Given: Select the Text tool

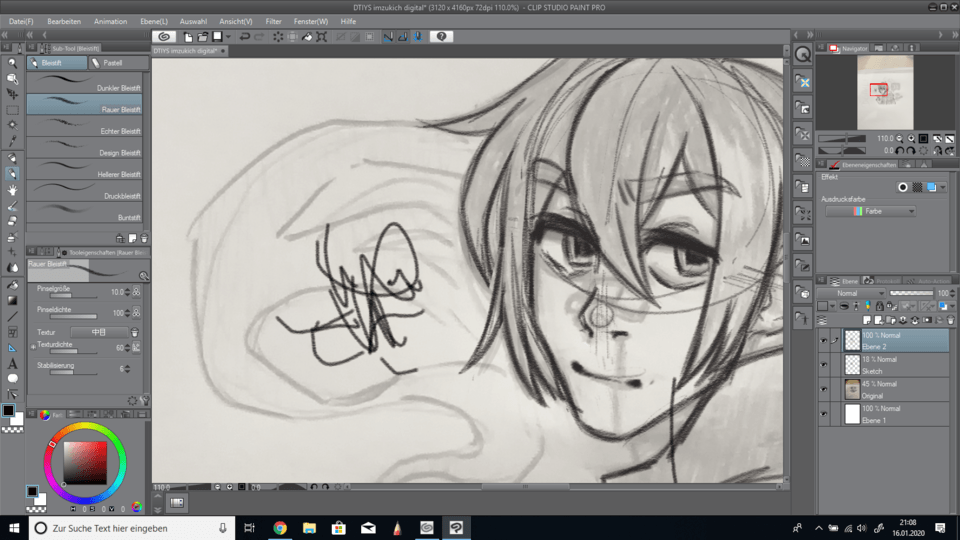Looking at the screenshot, I should 13,363.
